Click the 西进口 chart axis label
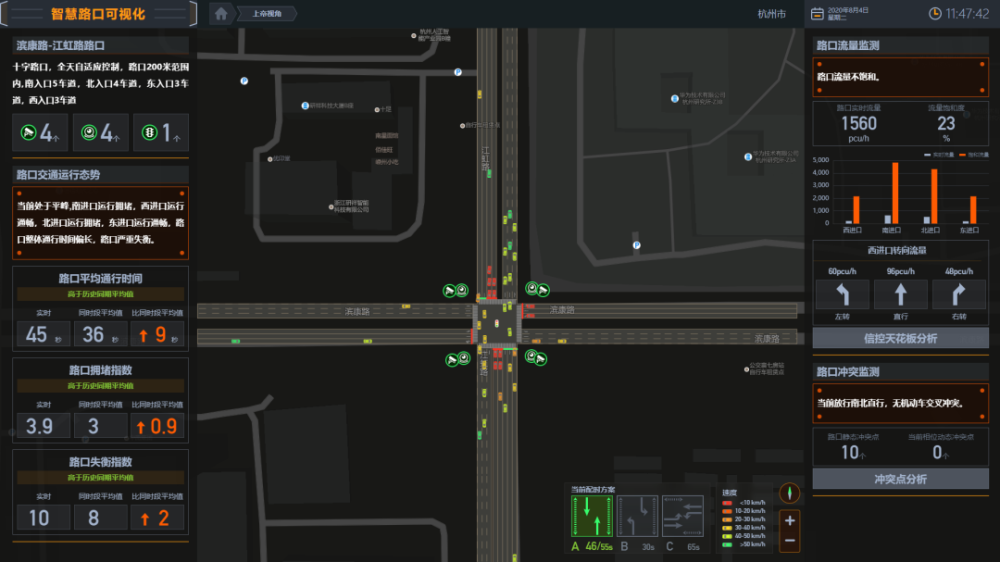 click(852, 230)
